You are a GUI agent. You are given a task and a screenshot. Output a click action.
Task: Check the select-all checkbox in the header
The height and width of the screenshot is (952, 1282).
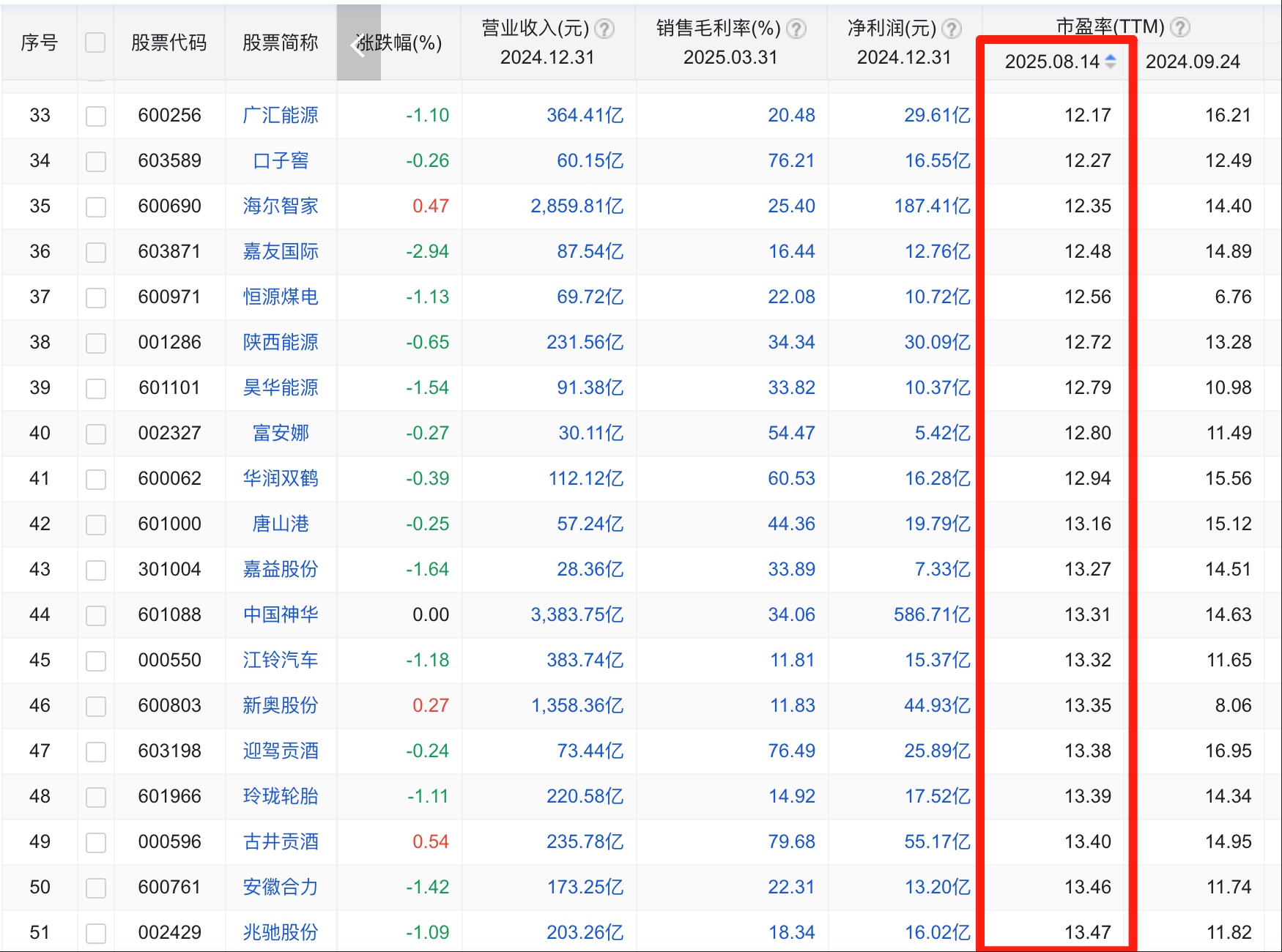(95, 42)
